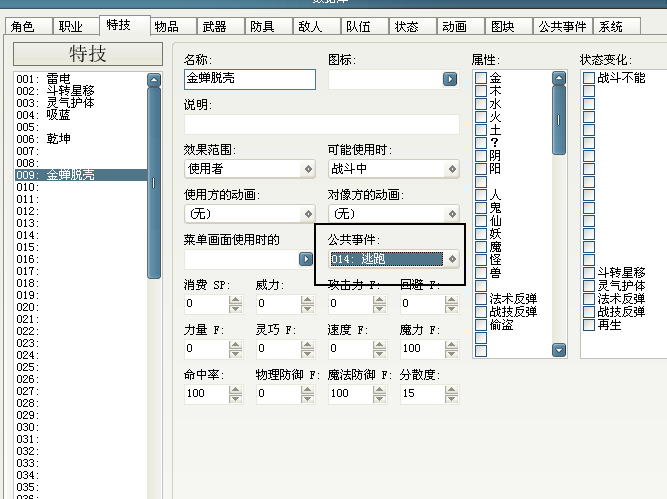Toggle the 水 attribute checkbox

coord(481,104)
